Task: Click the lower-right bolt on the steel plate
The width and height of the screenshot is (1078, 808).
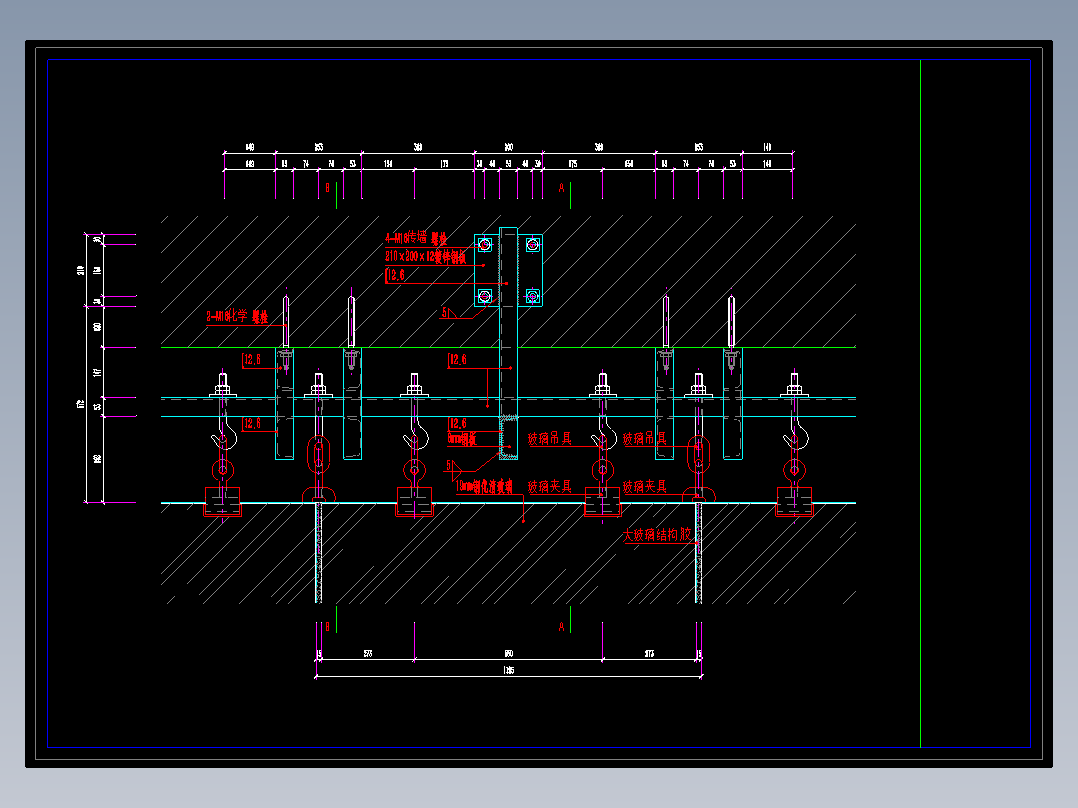Action: (532, 296)
